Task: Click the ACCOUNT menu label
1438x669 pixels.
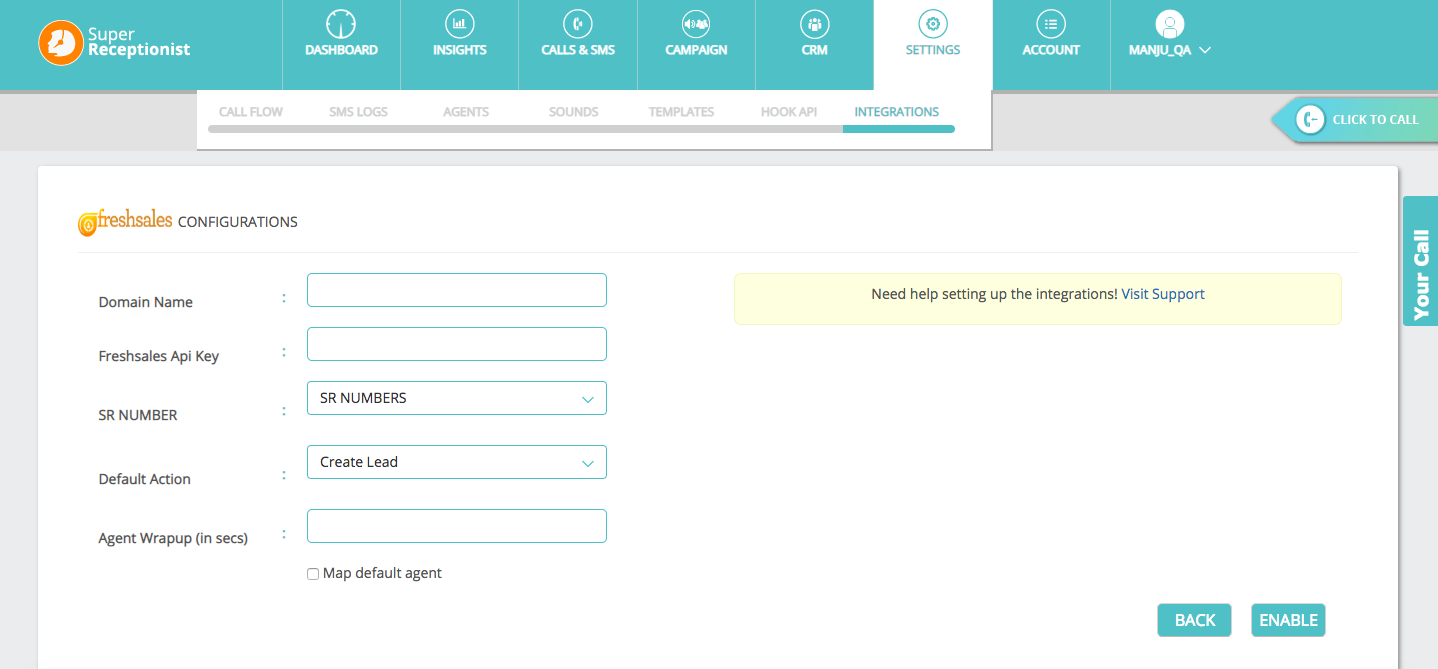Action: click(1051, 50)
